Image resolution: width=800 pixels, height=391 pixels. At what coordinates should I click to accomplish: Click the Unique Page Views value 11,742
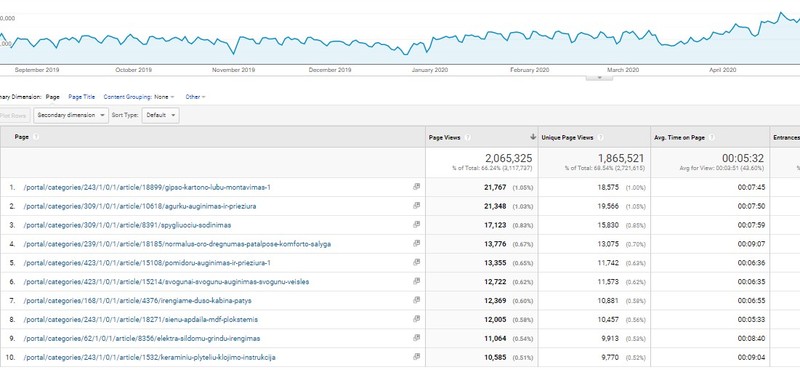(x=608, y=263)
